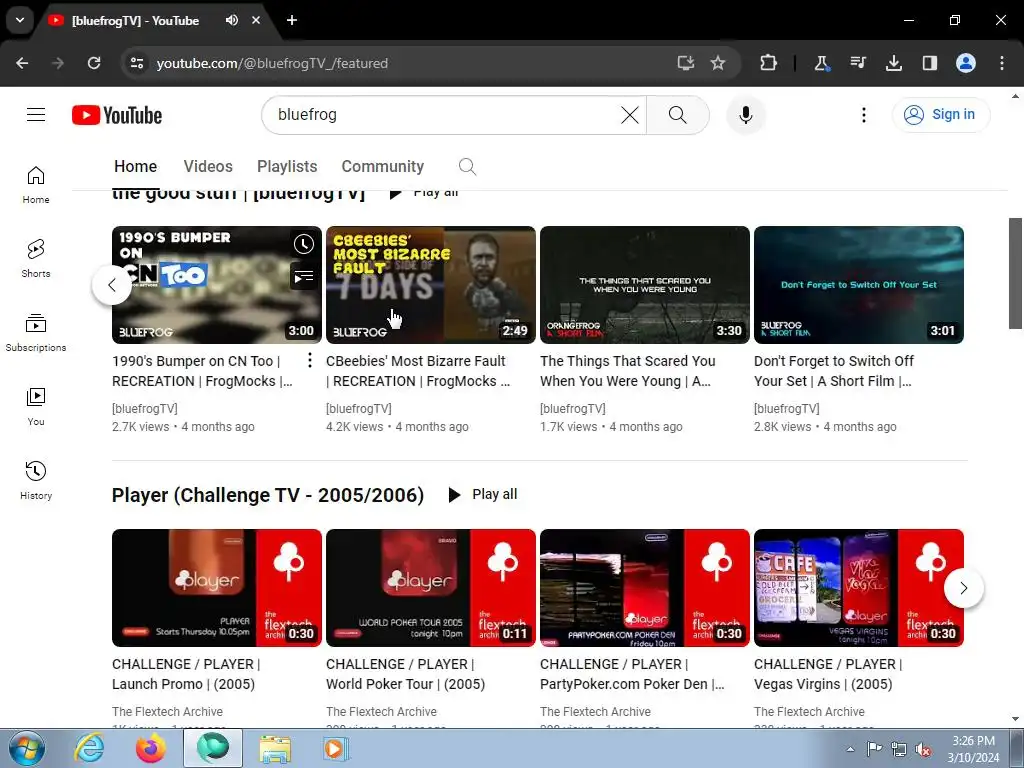The width and height of the screenshot is (1024, 768).
Task: Open a new browser tab
Action: (x=292, y=20)
